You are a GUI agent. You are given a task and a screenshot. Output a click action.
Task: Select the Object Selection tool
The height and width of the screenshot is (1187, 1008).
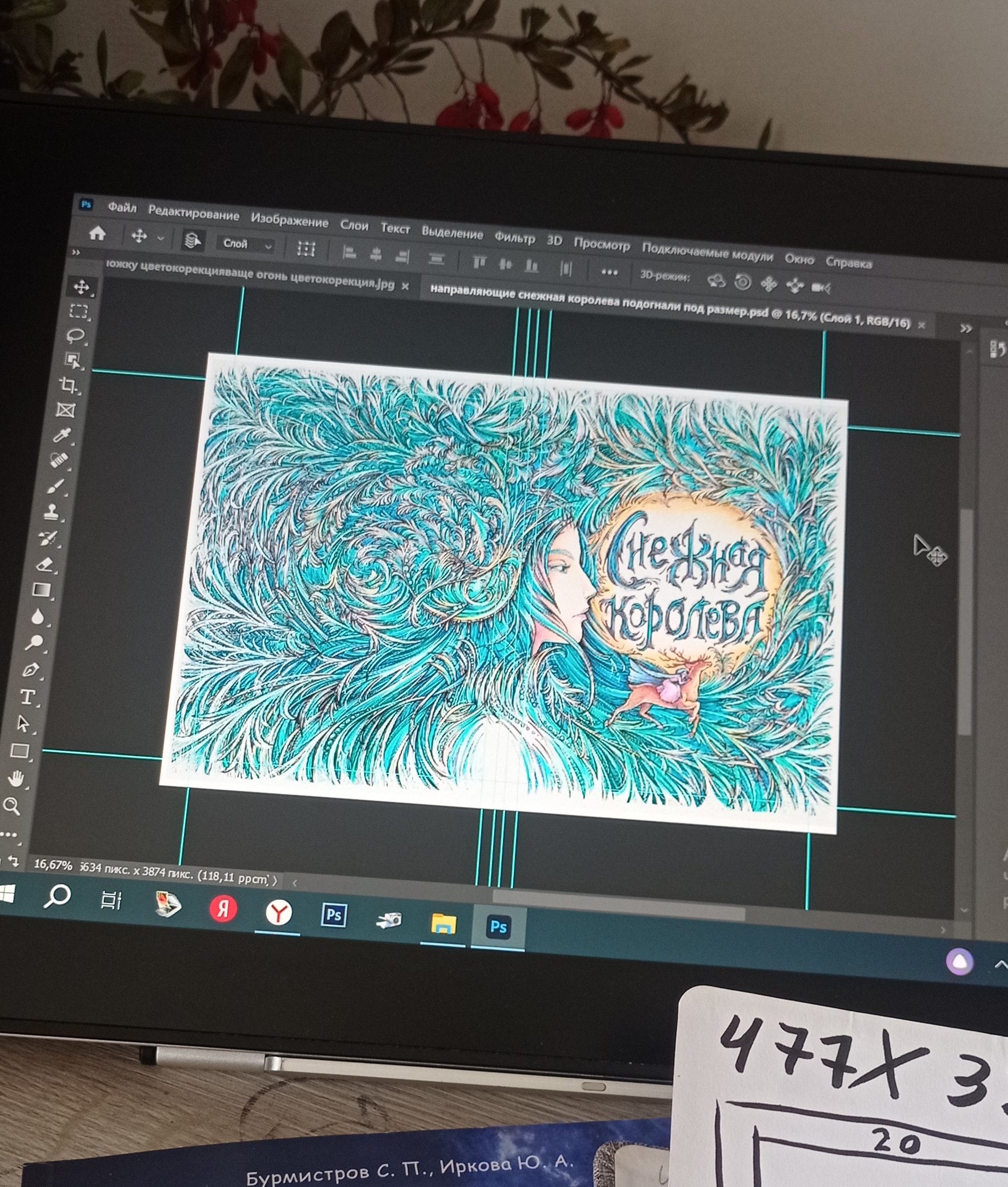point(72,360)
